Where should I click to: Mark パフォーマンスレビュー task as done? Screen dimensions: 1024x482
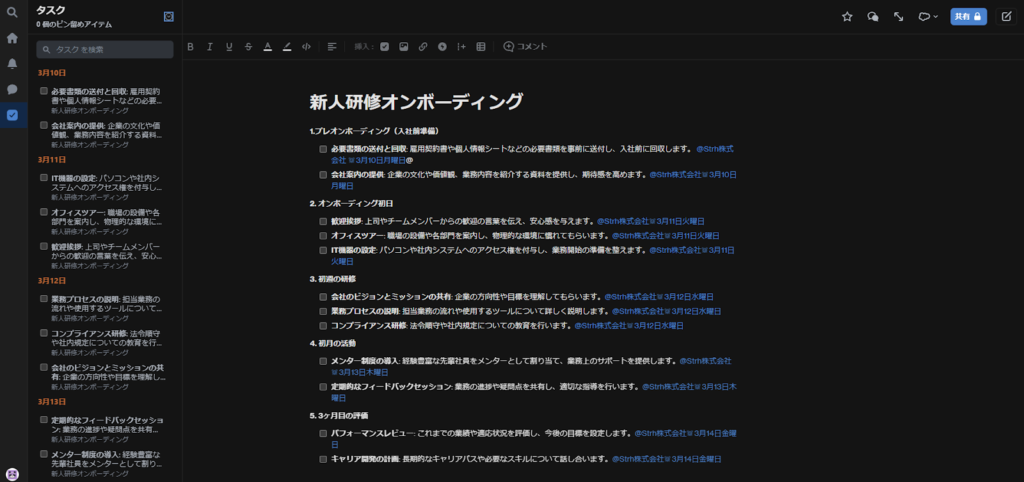(323, 434)
